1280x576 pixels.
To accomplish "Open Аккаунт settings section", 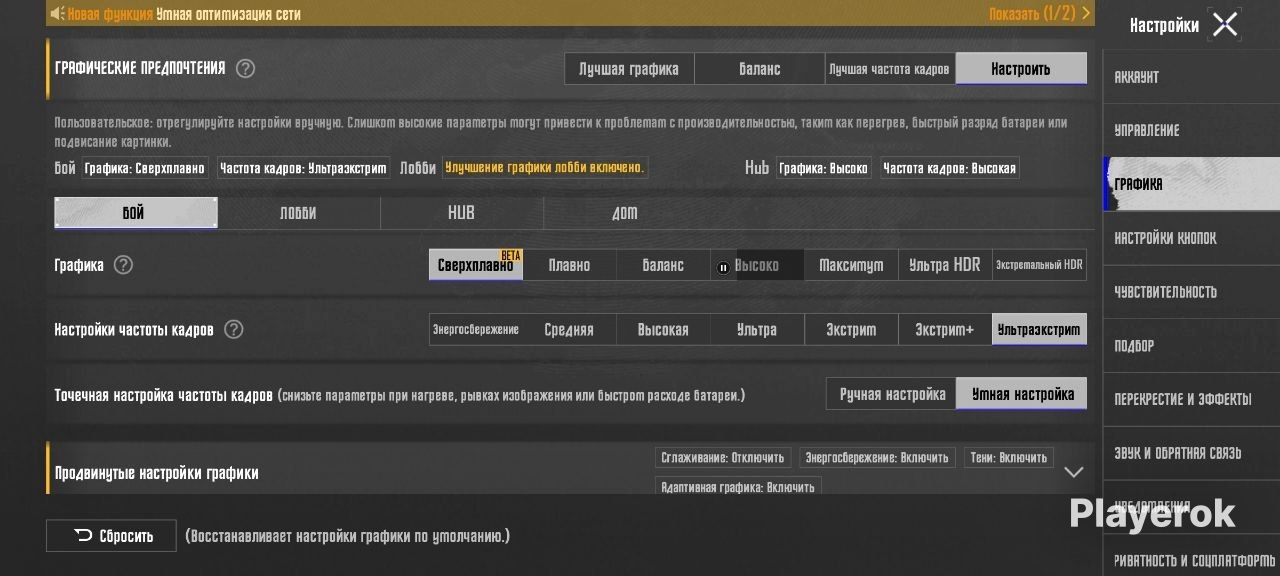I will coord(1191,77).
